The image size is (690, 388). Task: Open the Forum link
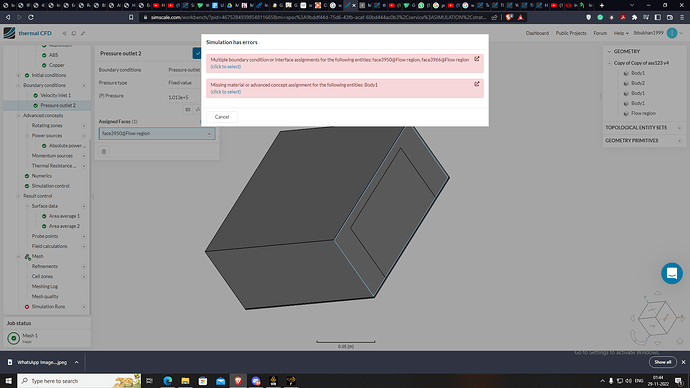click(x=600, y=33)
